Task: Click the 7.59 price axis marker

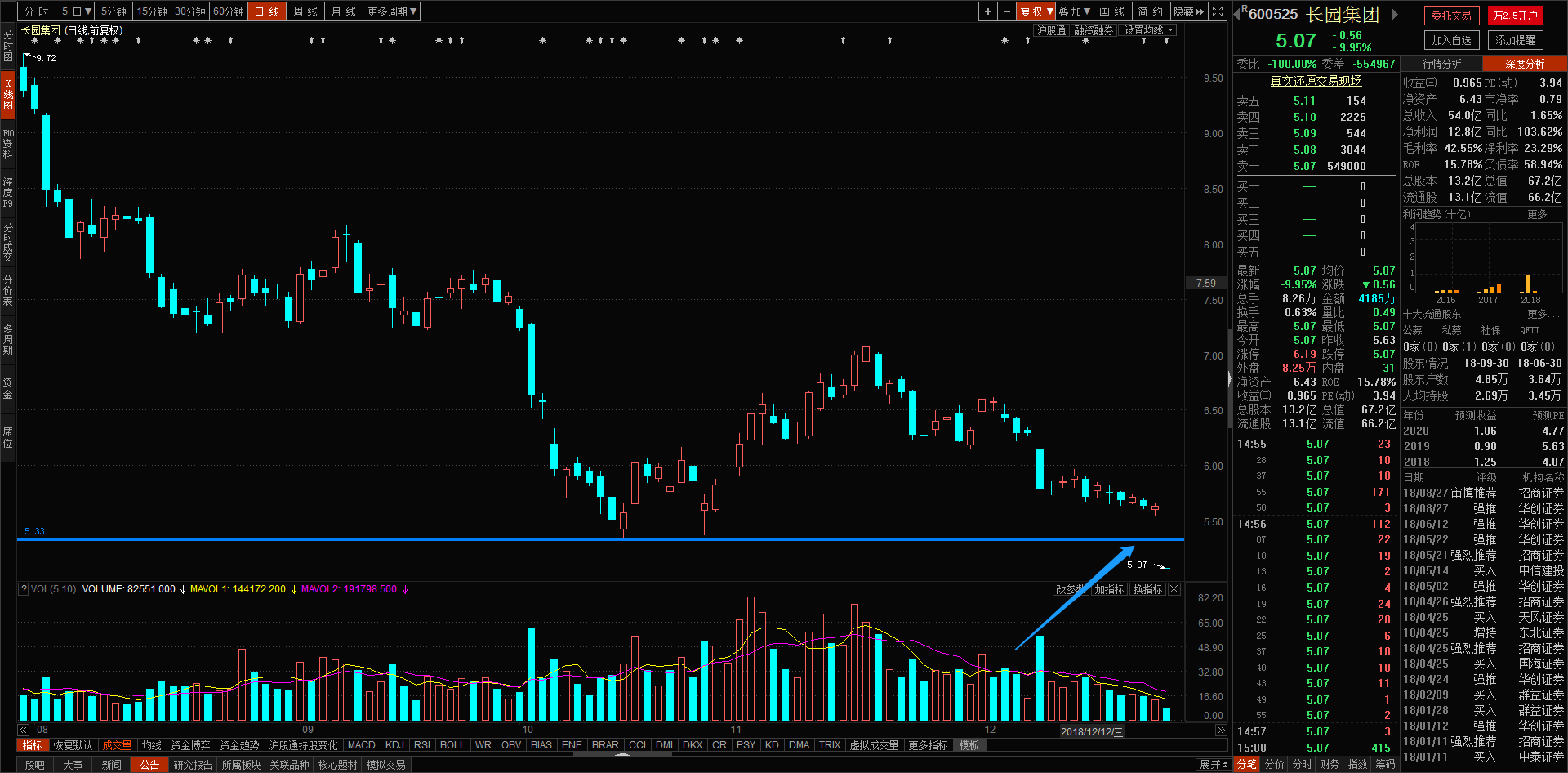Action: [x=1206, y=284]
